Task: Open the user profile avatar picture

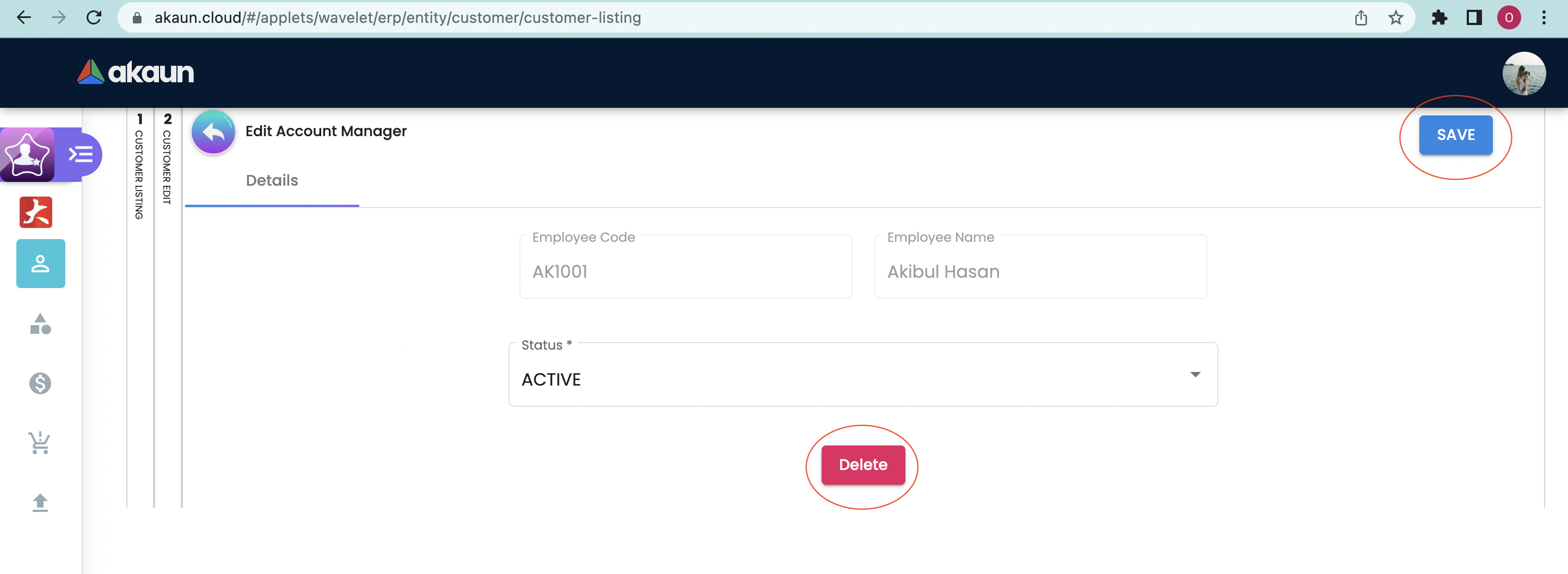Action: coord(1523,73)
